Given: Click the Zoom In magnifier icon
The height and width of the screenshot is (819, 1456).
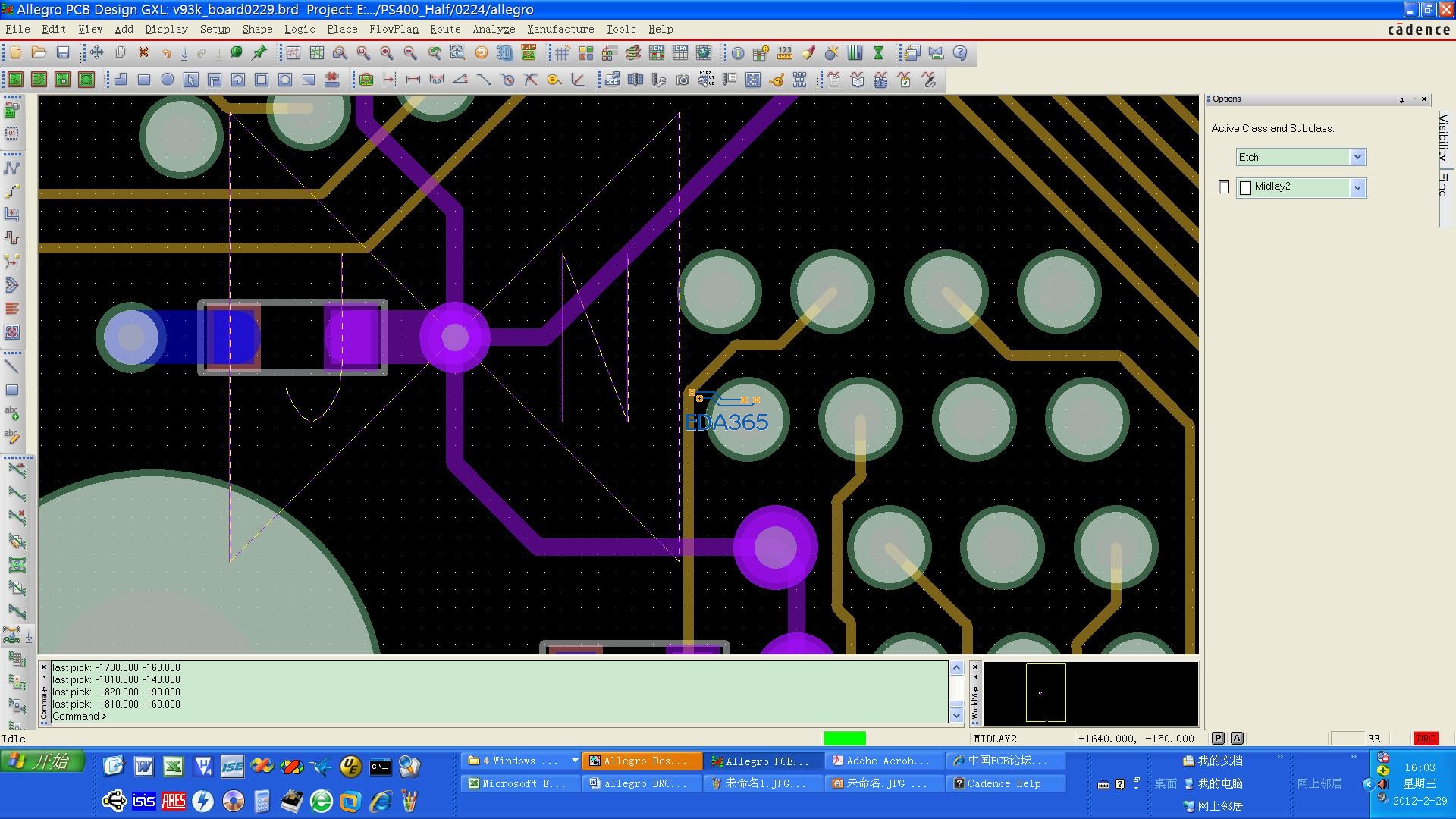Looking at the screenshot, I should coord(387,53).
